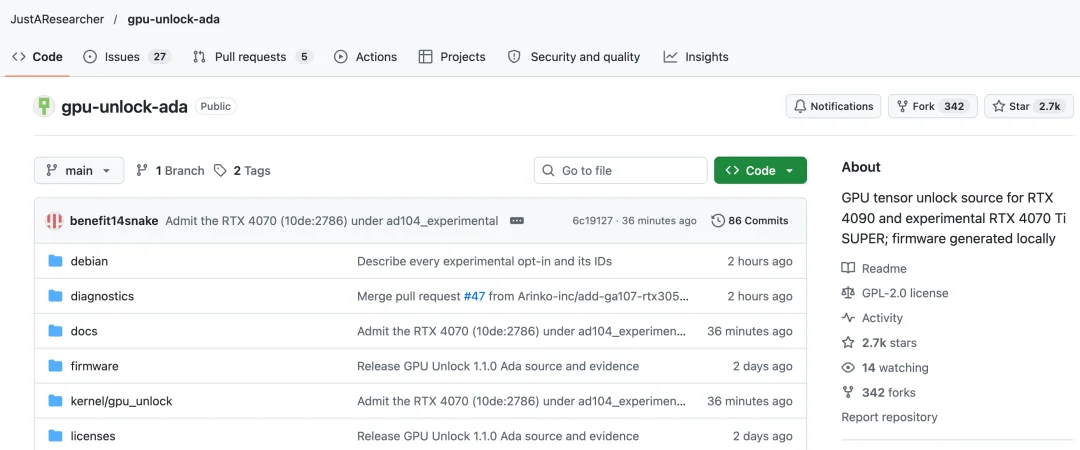Toggle repository Notifications bell button
The height and width of the screenshot is (450, 1080).
(x=833, y=106)
